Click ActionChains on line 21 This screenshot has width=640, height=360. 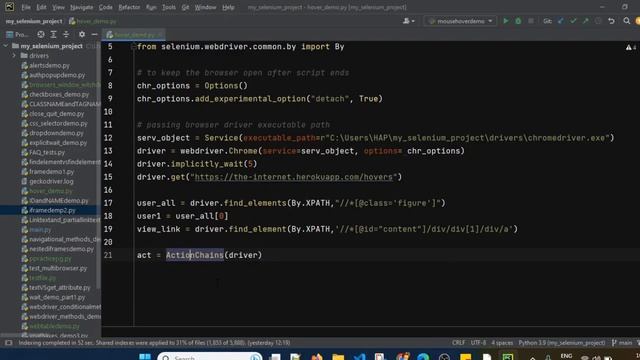click(195, 255)
